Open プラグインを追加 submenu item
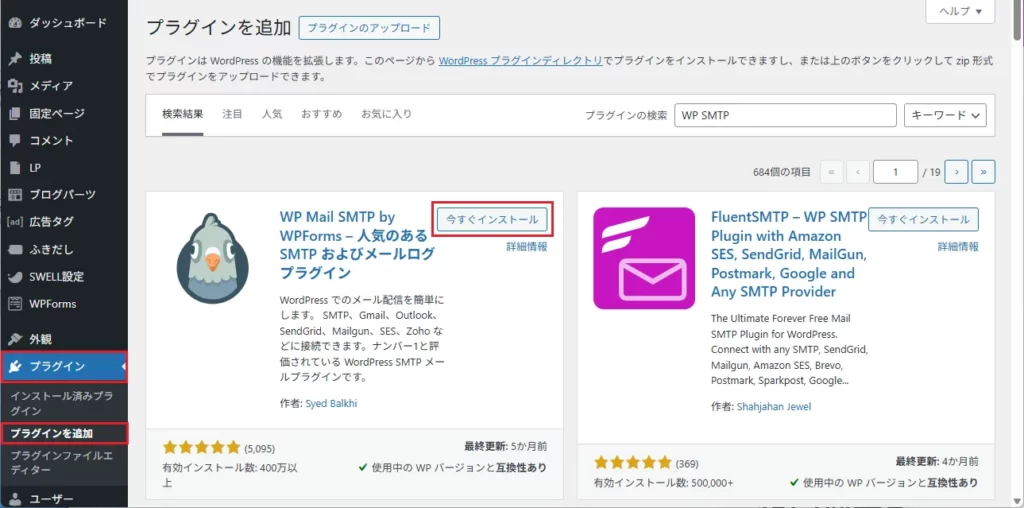 [52, 434]
